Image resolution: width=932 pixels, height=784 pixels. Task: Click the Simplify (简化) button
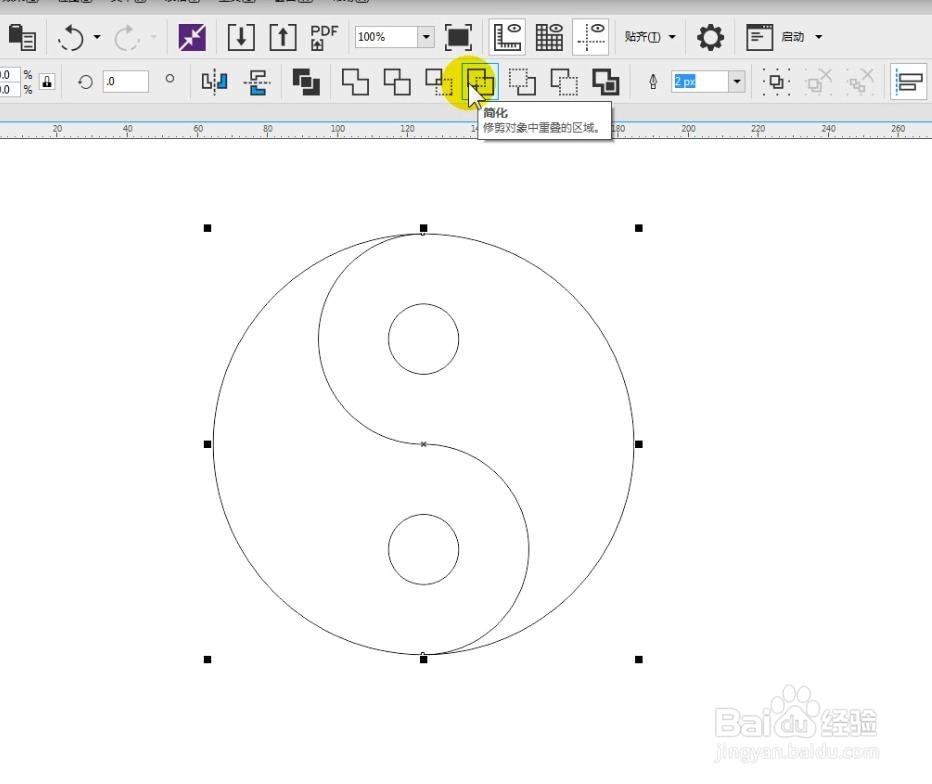[x=480, y=81]
